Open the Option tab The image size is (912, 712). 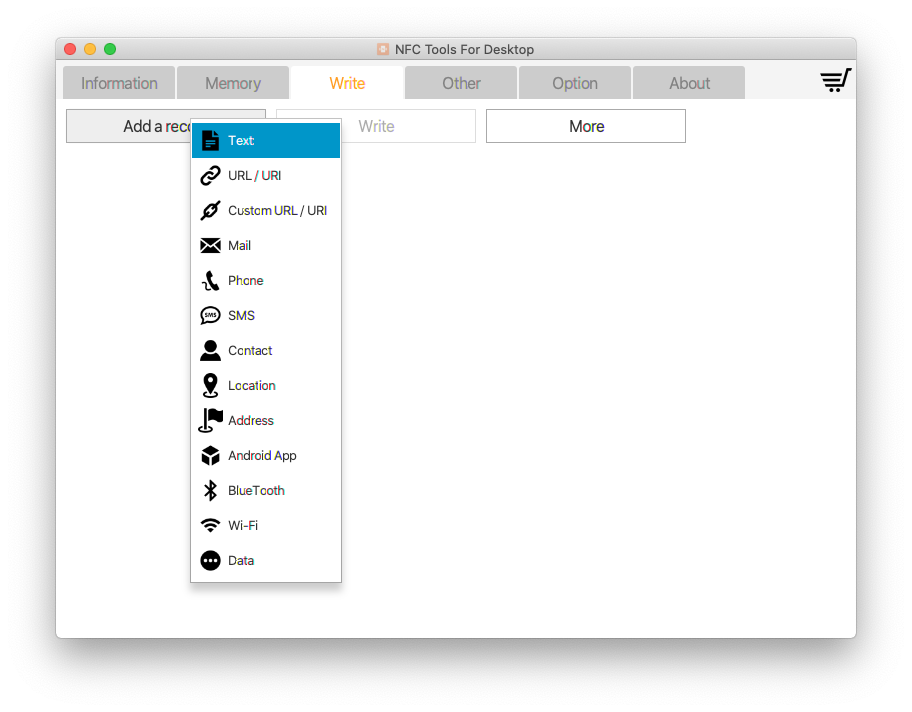pyautogui.click(x=574, y=83)
